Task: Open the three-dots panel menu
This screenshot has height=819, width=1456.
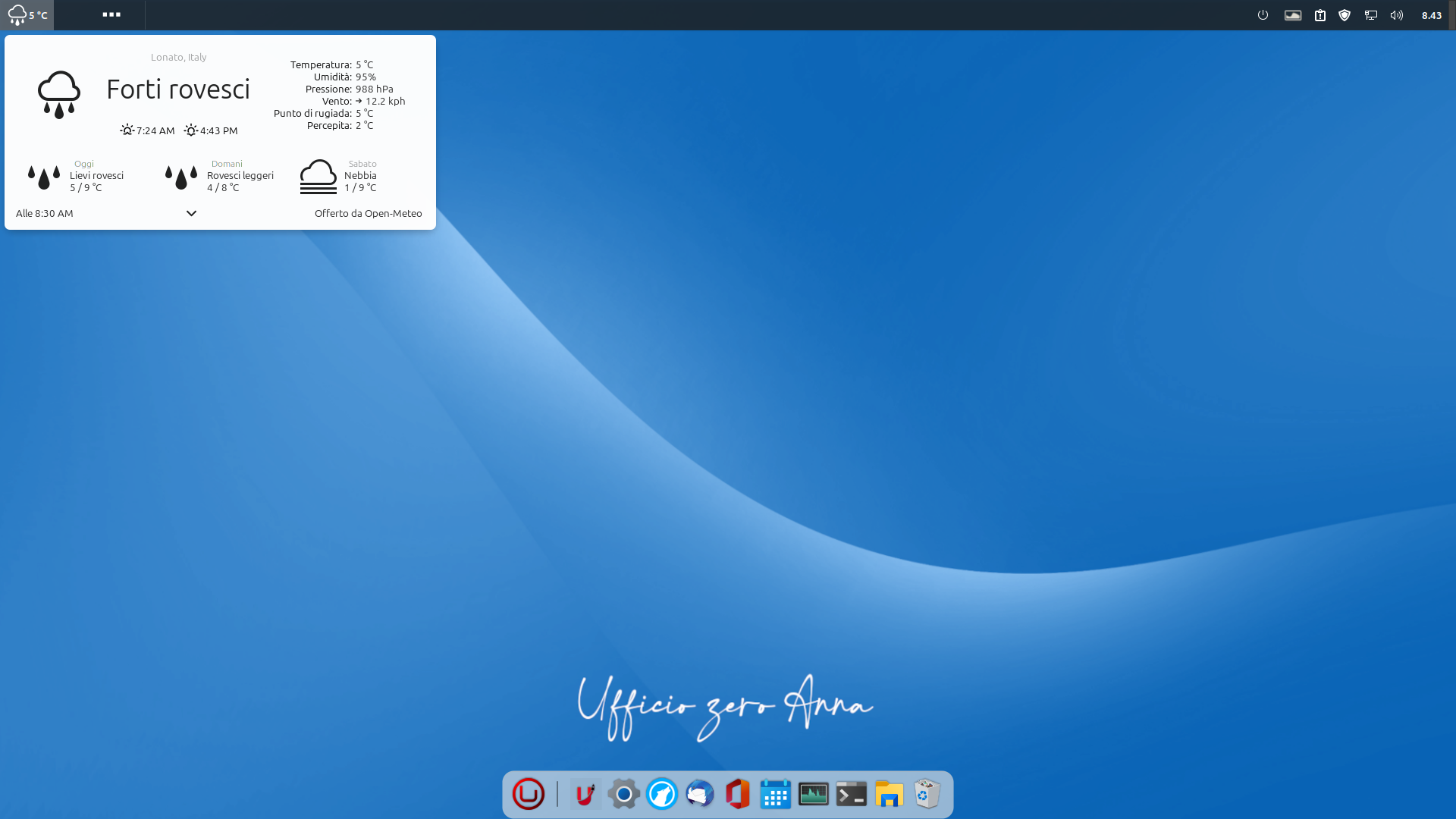Action: 111,14
